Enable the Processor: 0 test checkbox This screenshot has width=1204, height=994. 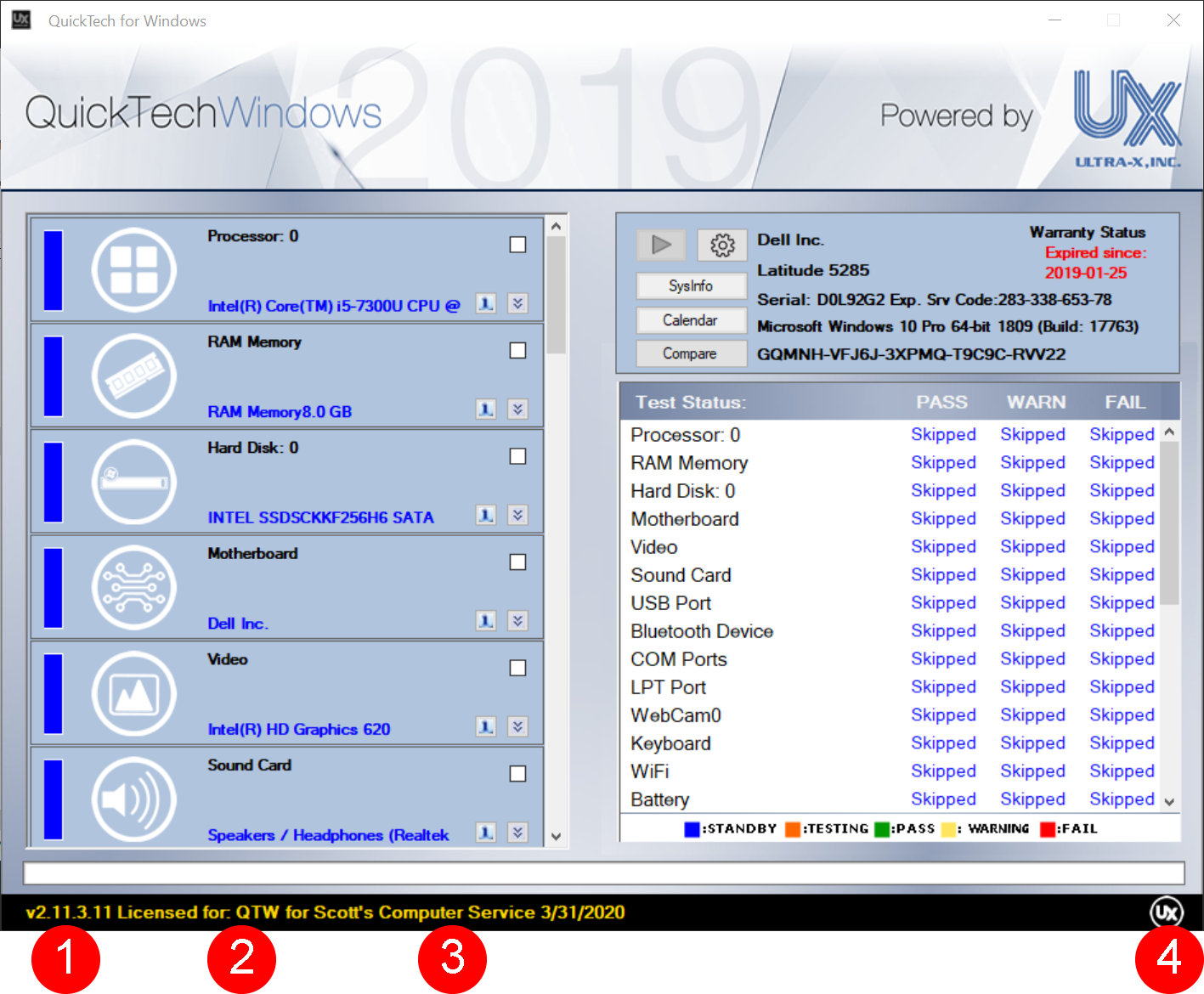[x=517, y=245]
